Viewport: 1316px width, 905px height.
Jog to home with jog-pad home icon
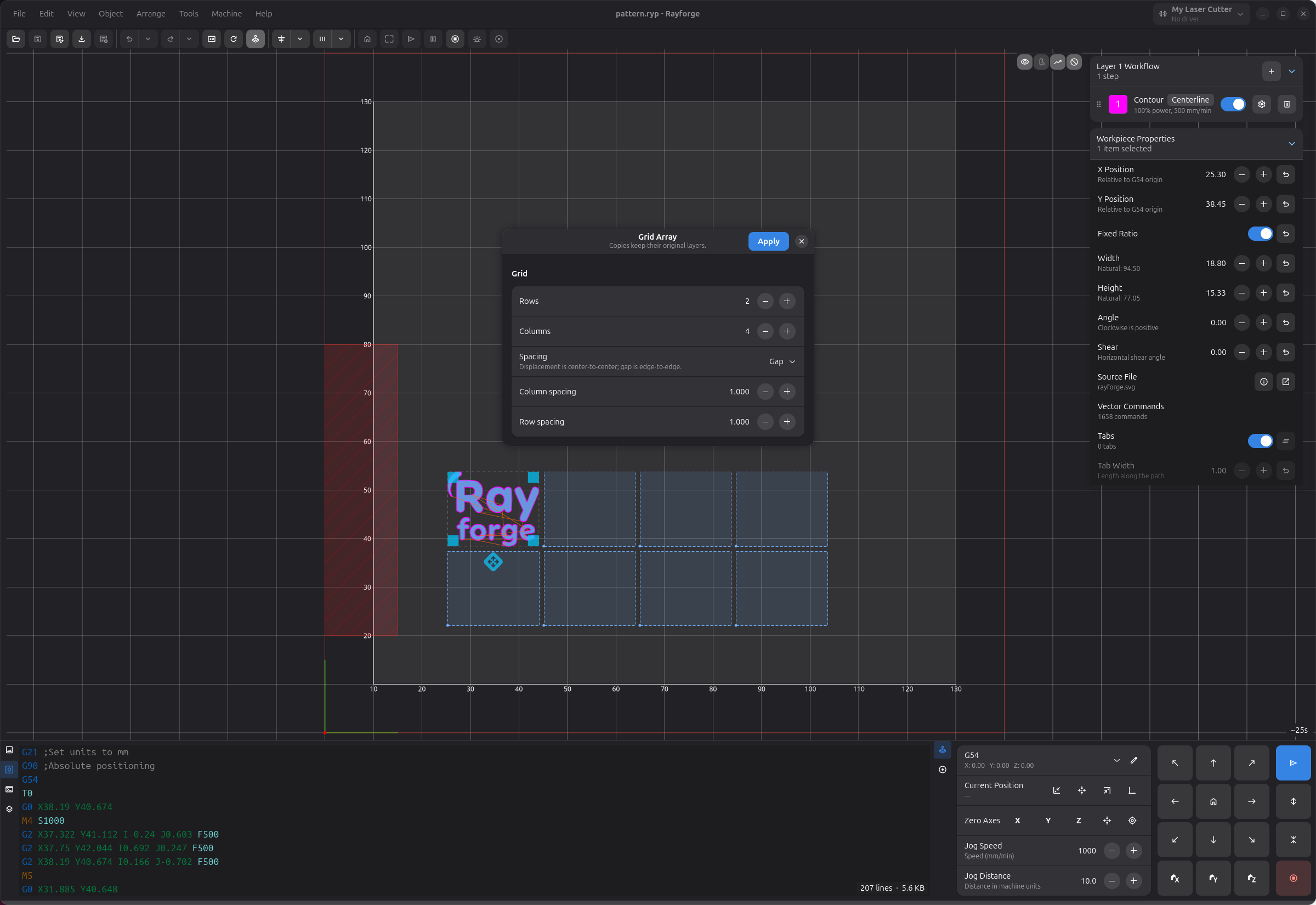point(1213,801)
